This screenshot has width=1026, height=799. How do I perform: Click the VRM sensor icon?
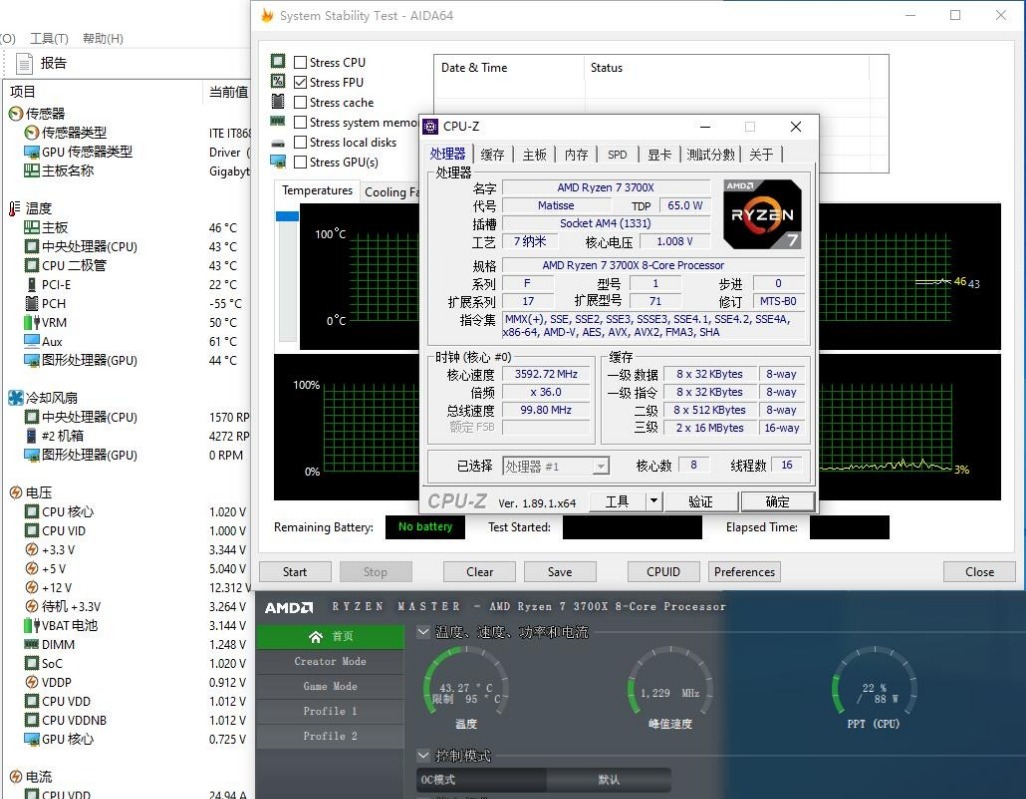click(x=31, y=323)
